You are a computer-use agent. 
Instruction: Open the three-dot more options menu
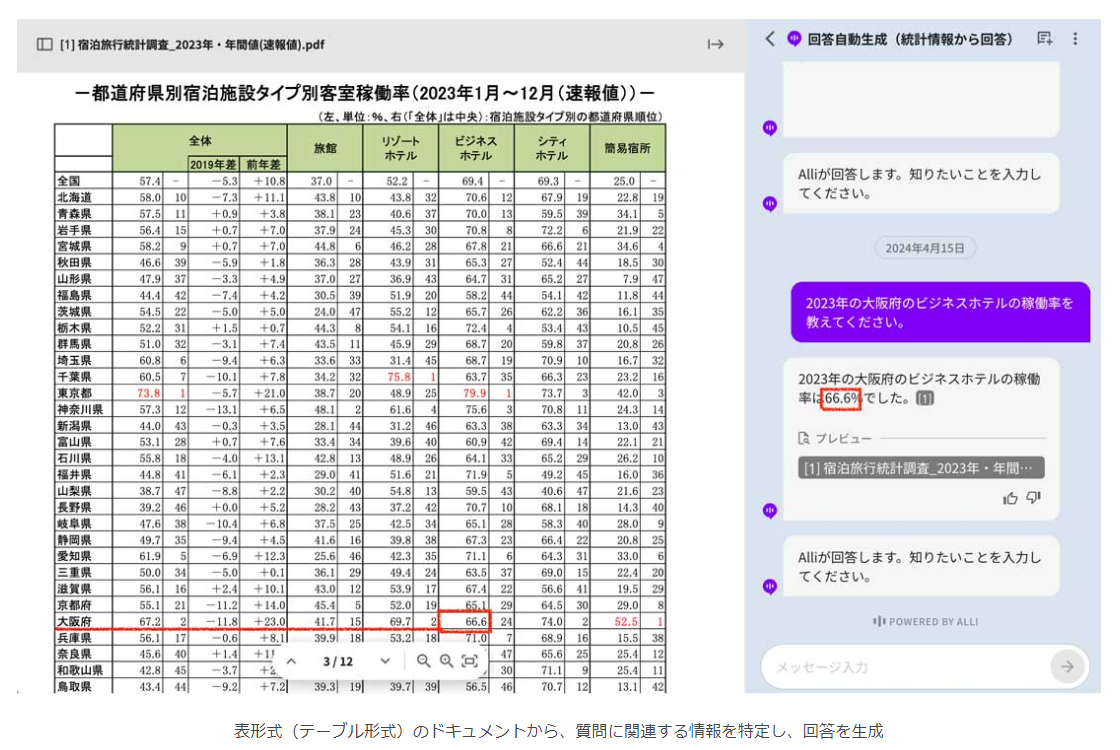pyautogui.click(x=1075, y=39)
